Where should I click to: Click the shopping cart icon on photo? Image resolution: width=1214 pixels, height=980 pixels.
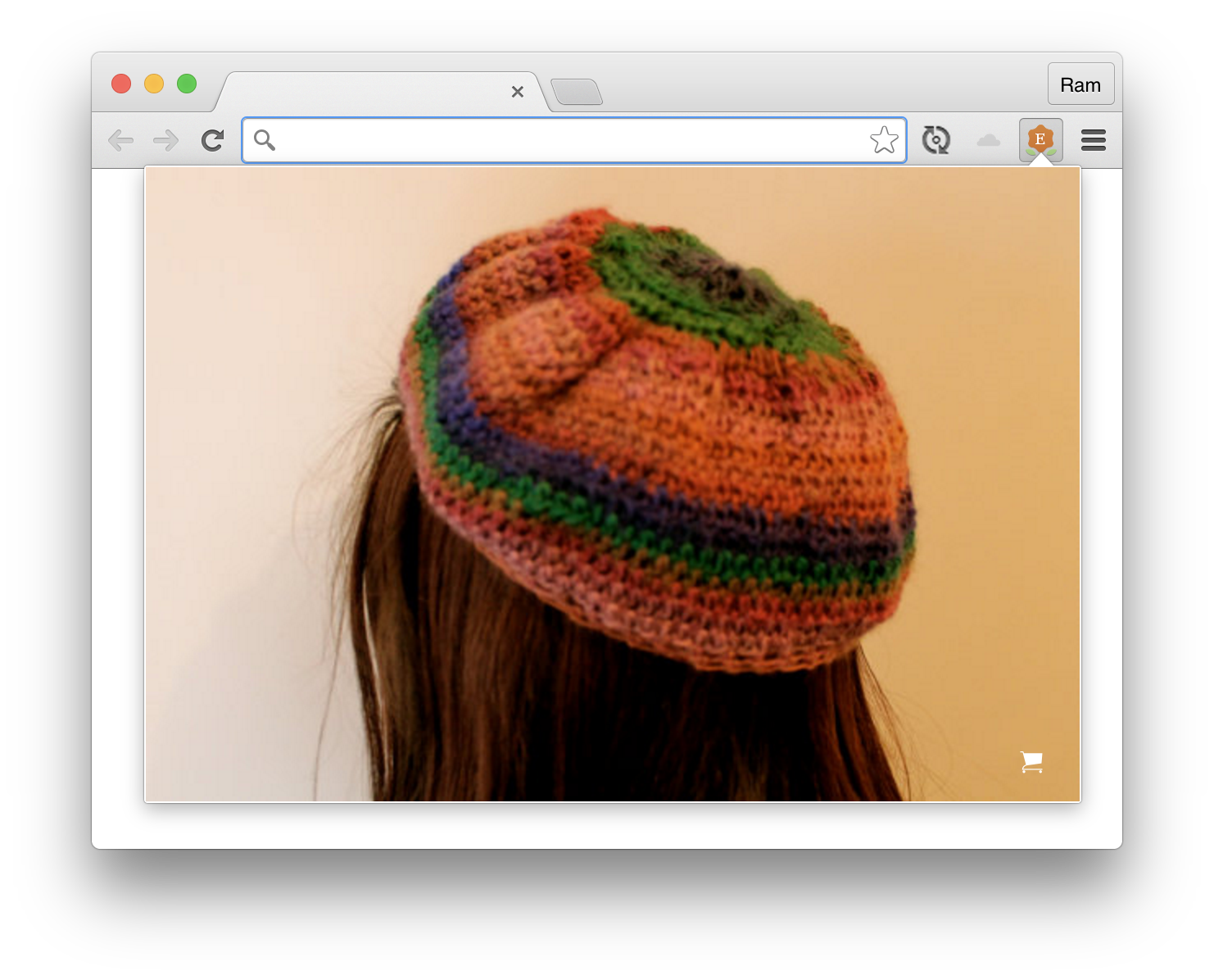tap(1032, 762)
